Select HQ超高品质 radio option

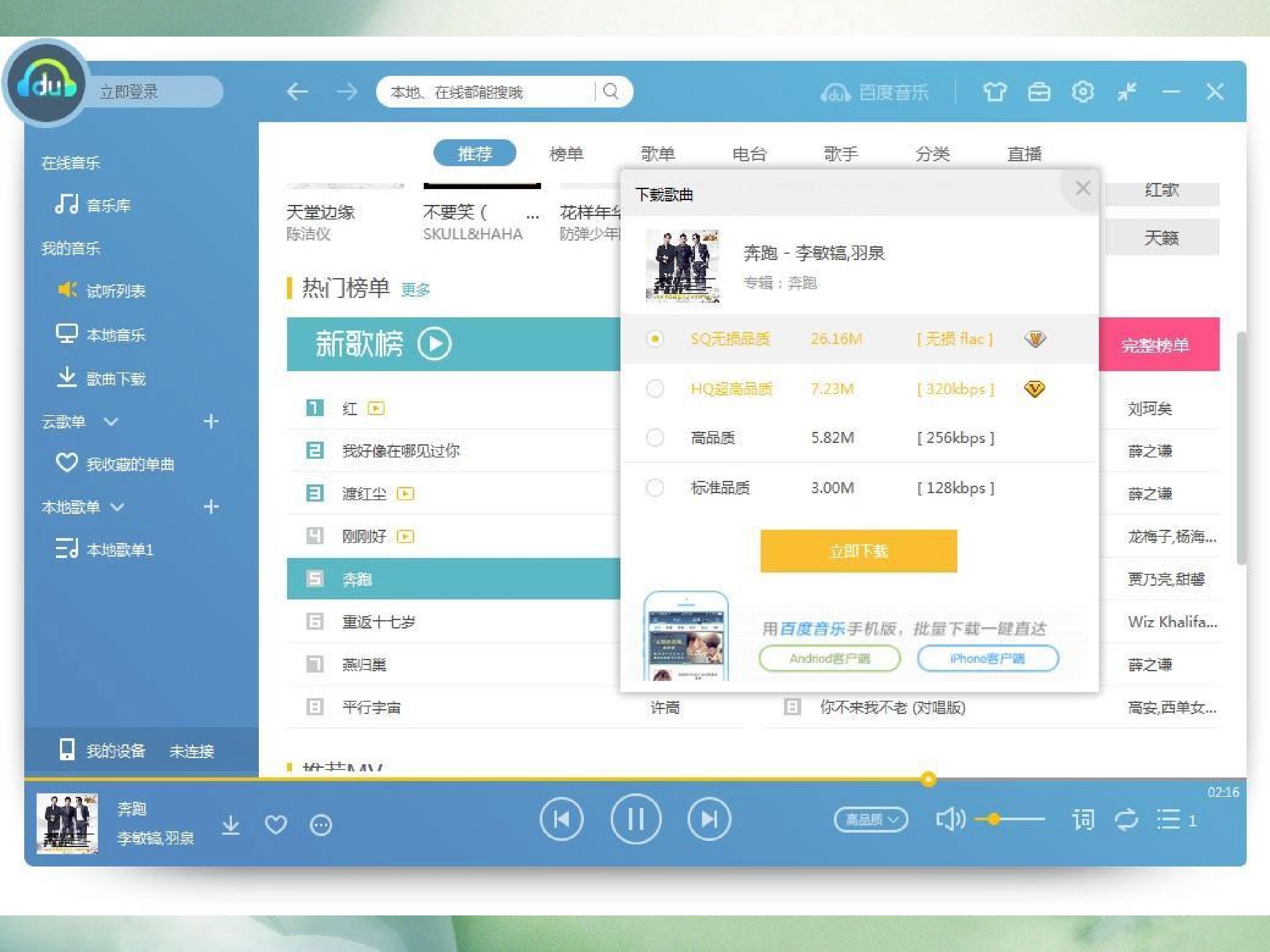click(x=654, y=388)
